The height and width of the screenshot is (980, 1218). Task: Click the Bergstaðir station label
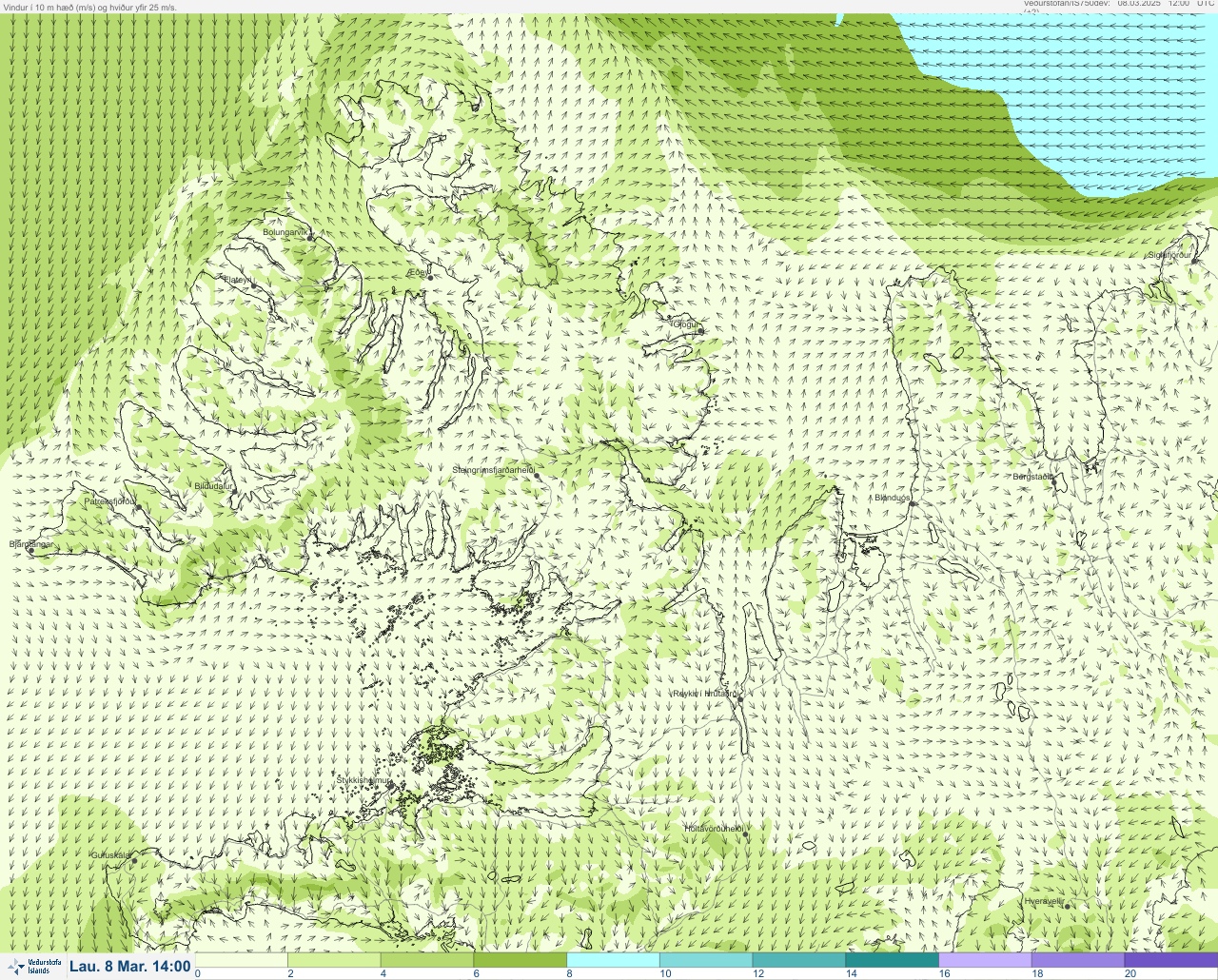point(1031,476)
